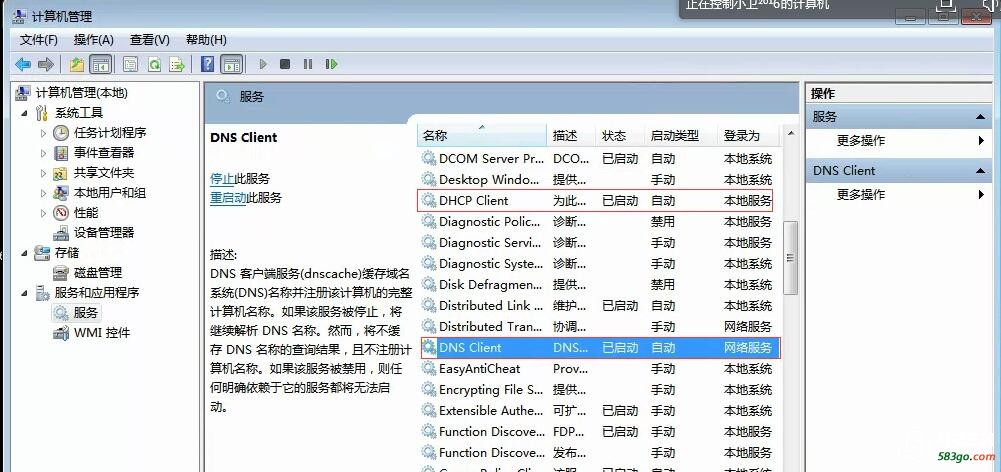Open 设备管理器 in tree
This screenshot has height=472, width=1001.
pyautogui.click(x=103, y=232)
